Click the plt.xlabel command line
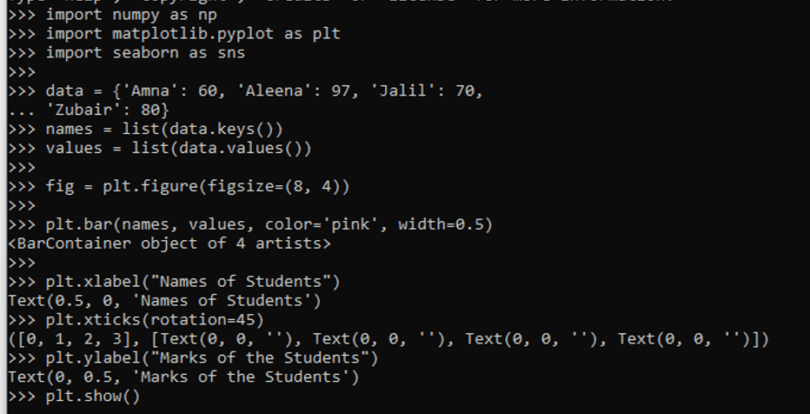This screenshot has width=810, height=414. (192, 280)
